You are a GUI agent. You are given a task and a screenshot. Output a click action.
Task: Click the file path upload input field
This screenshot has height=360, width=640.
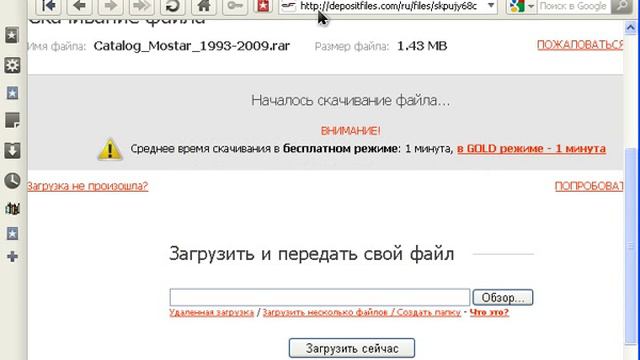[320, 297]
